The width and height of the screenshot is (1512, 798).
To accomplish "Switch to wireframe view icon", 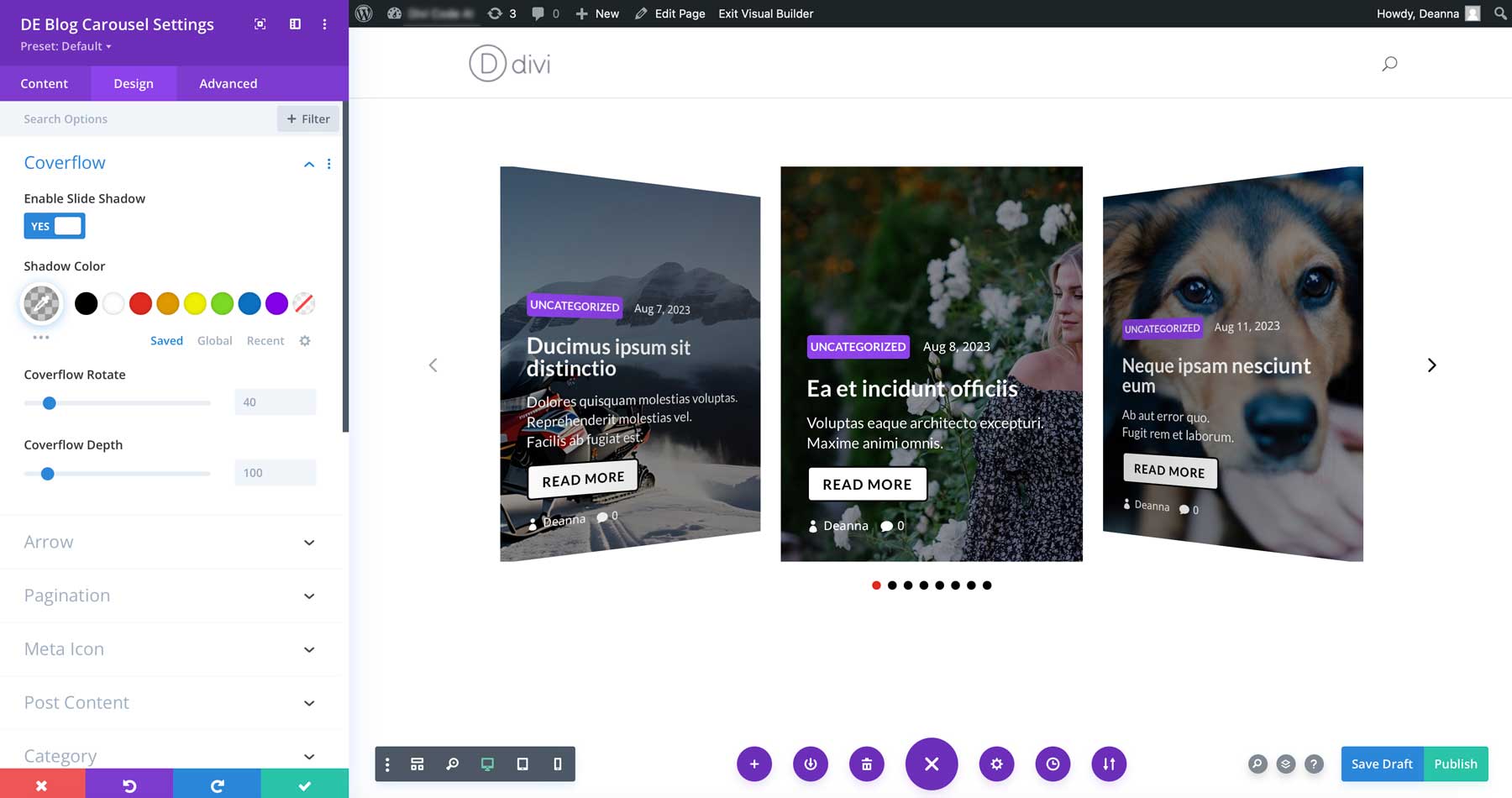I will [x=417, y=764].
